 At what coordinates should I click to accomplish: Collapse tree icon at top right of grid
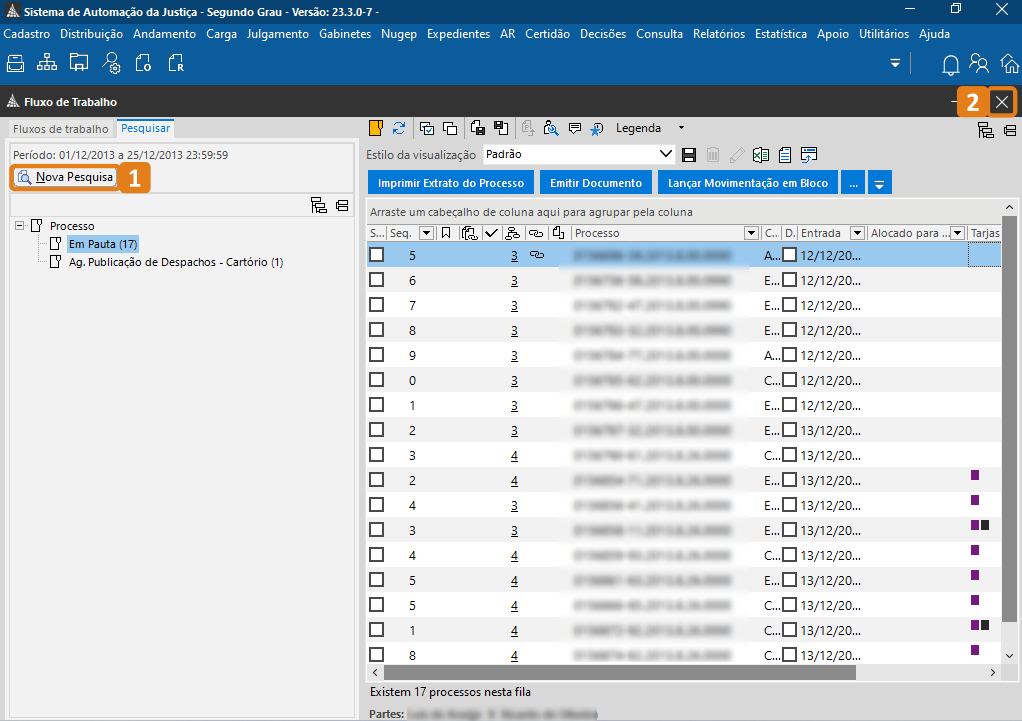coord(1010,130)
